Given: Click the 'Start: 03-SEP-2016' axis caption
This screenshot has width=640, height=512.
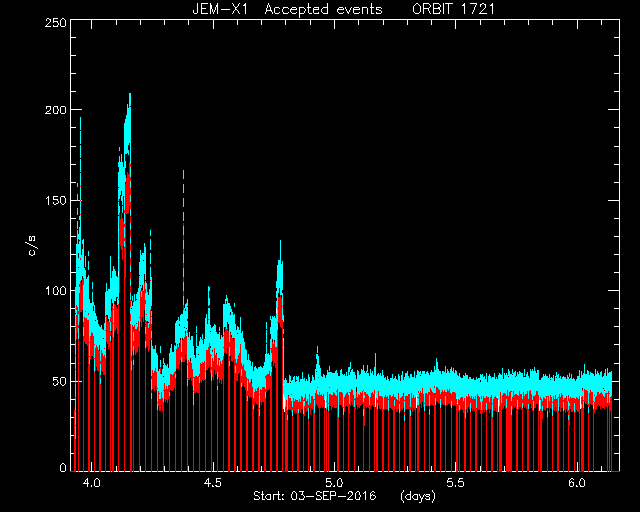Looking at the screenshot, I should tap(315, 496).
